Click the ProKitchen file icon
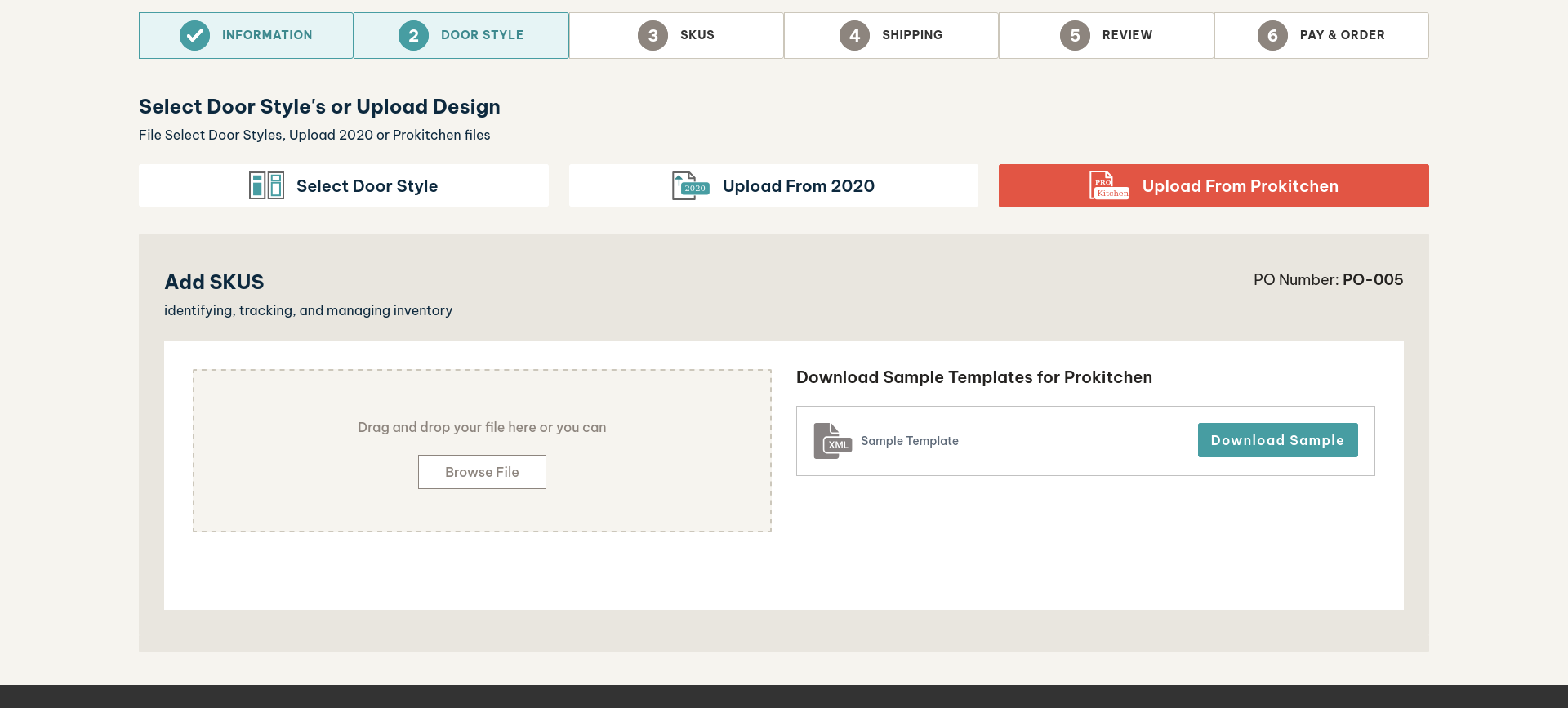Image resolution: width=1568 pixels, height=708 pixels. (x=1109, y=185)
